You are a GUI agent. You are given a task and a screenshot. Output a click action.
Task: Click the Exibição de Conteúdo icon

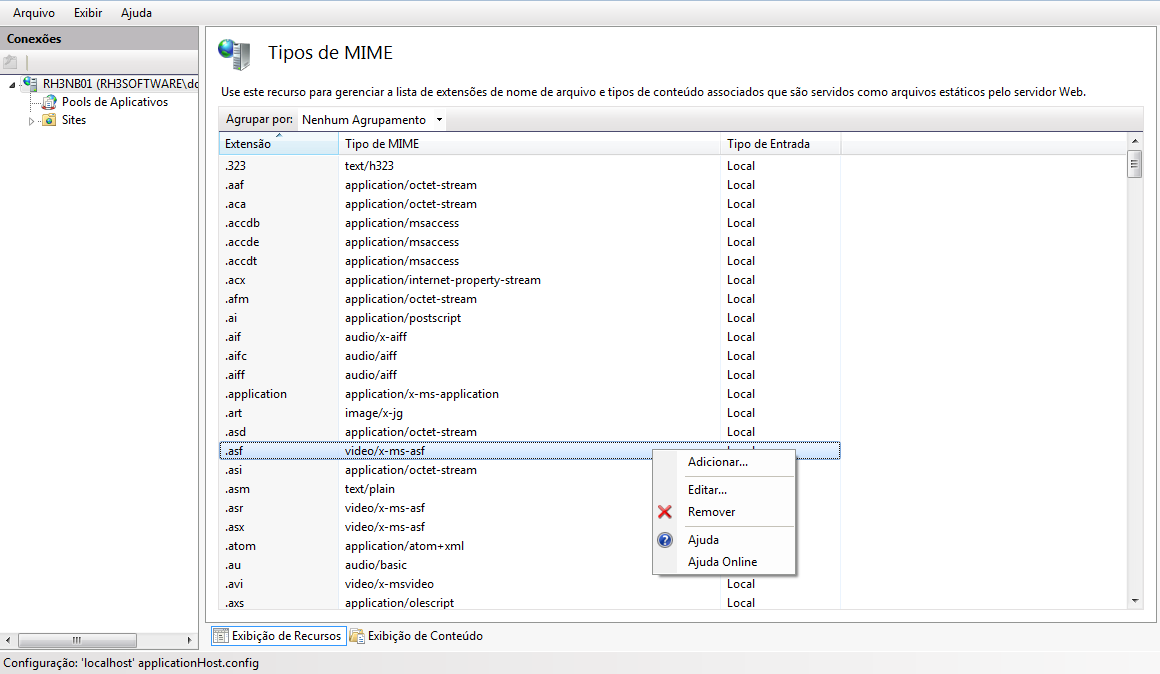click(x=357, y=636)
